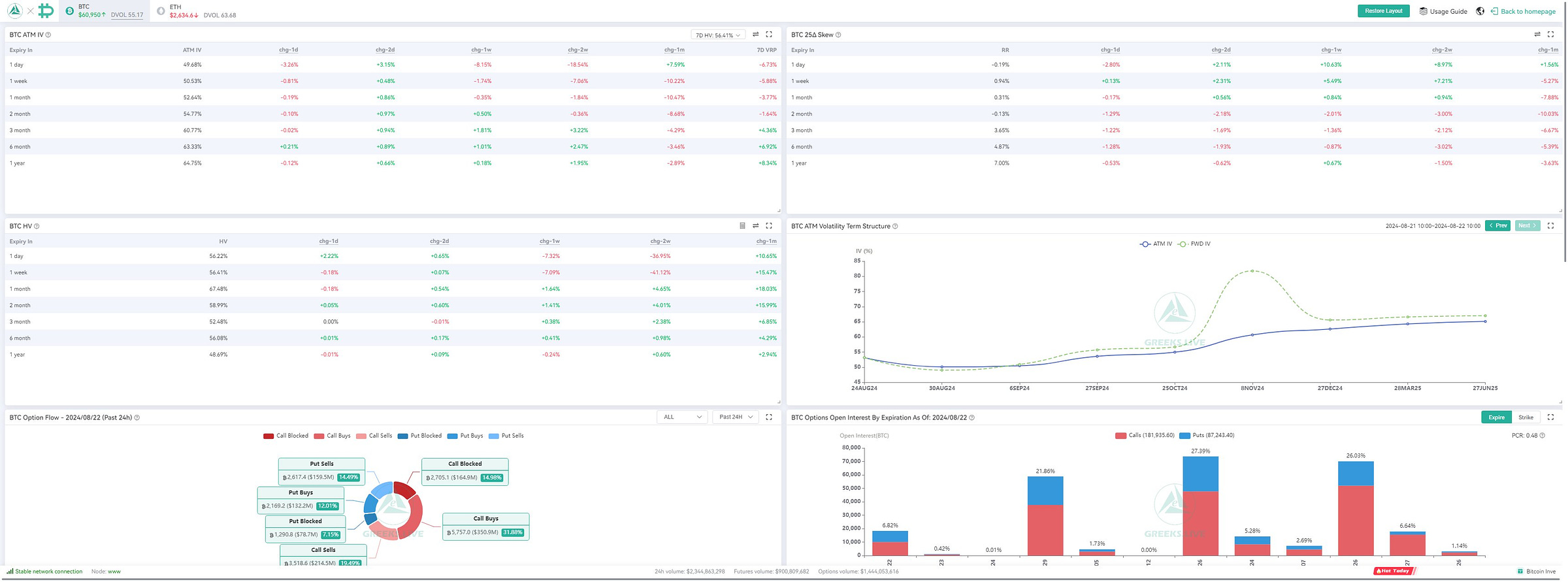Toggle Call Buys in option flow legend
The width and height of the screenshot is (1568, 582).
(332, 436)
